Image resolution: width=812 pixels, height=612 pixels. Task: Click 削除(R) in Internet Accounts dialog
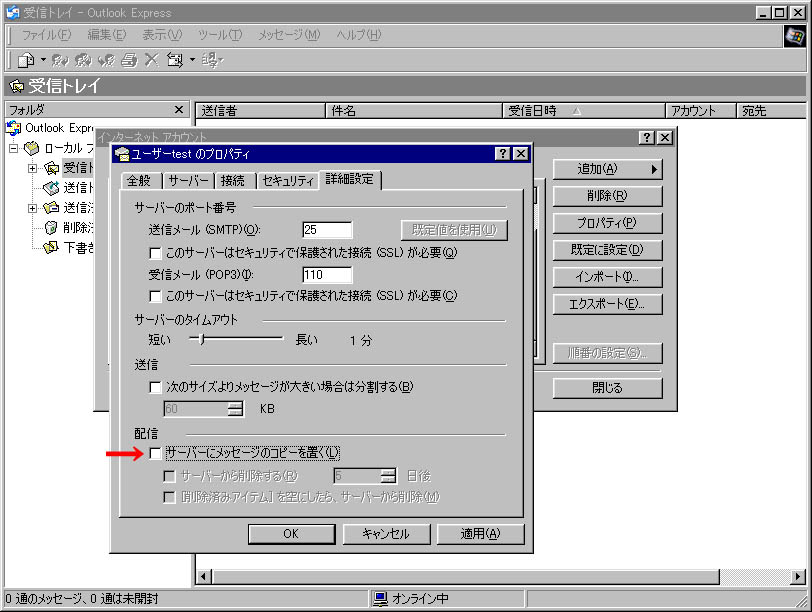[607, 196]
